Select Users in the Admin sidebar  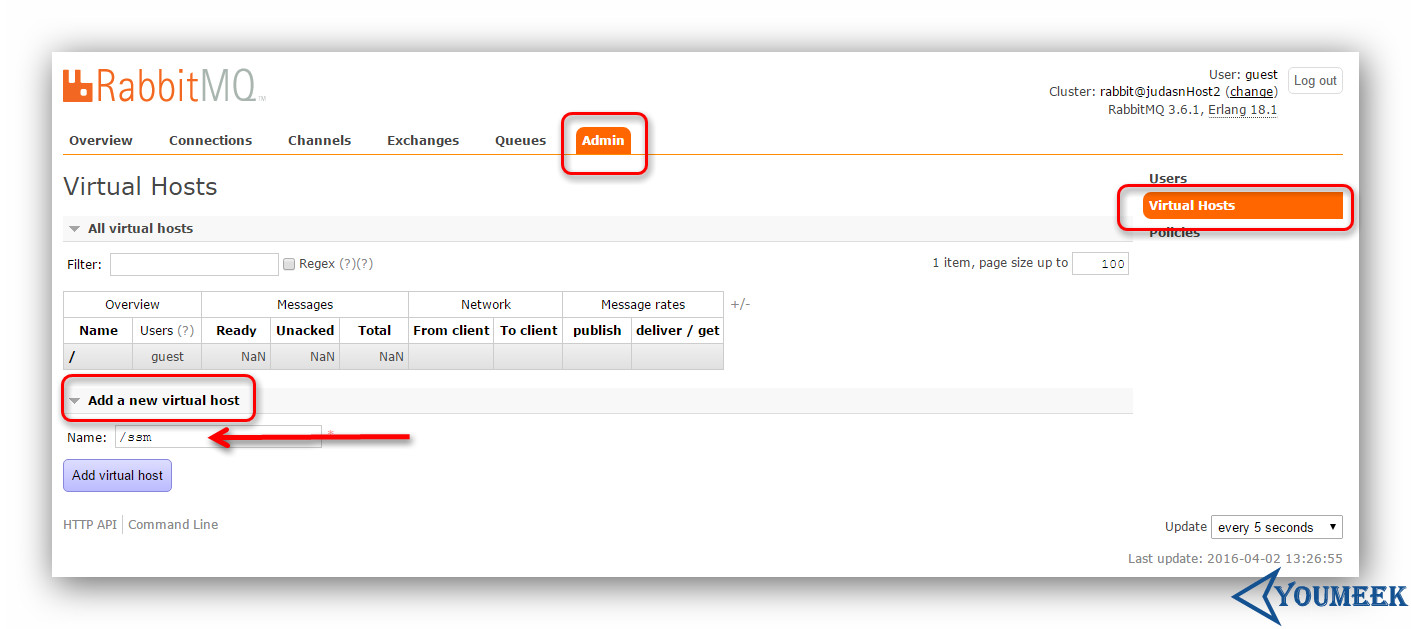click(1167, 178)
